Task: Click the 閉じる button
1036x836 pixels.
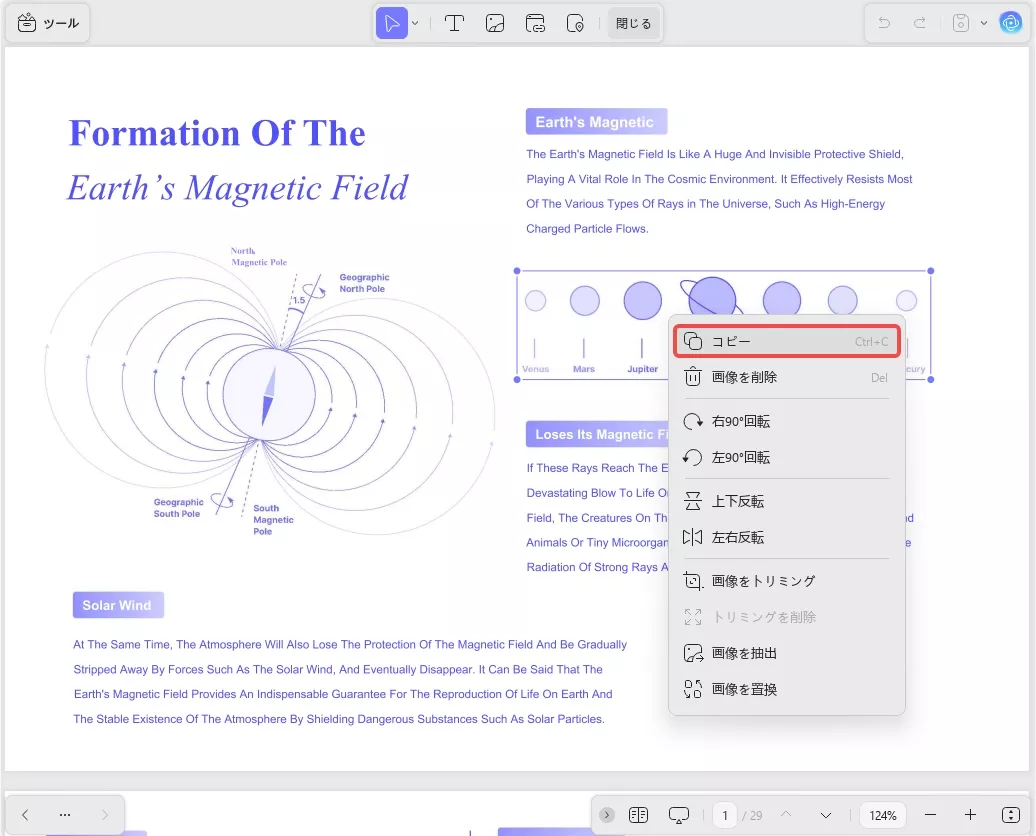Action: pyautogui.click(x=634, y=23)
